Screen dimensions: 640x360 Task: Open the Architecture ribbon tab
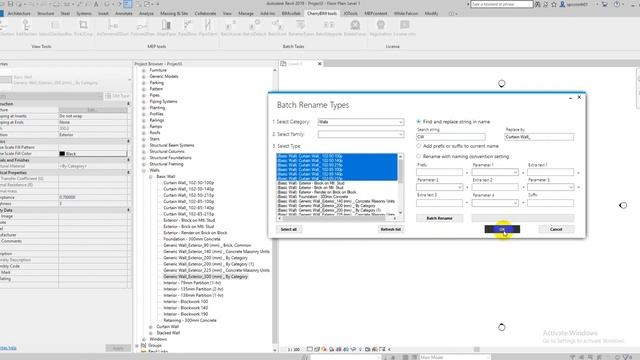coord(19,13)
